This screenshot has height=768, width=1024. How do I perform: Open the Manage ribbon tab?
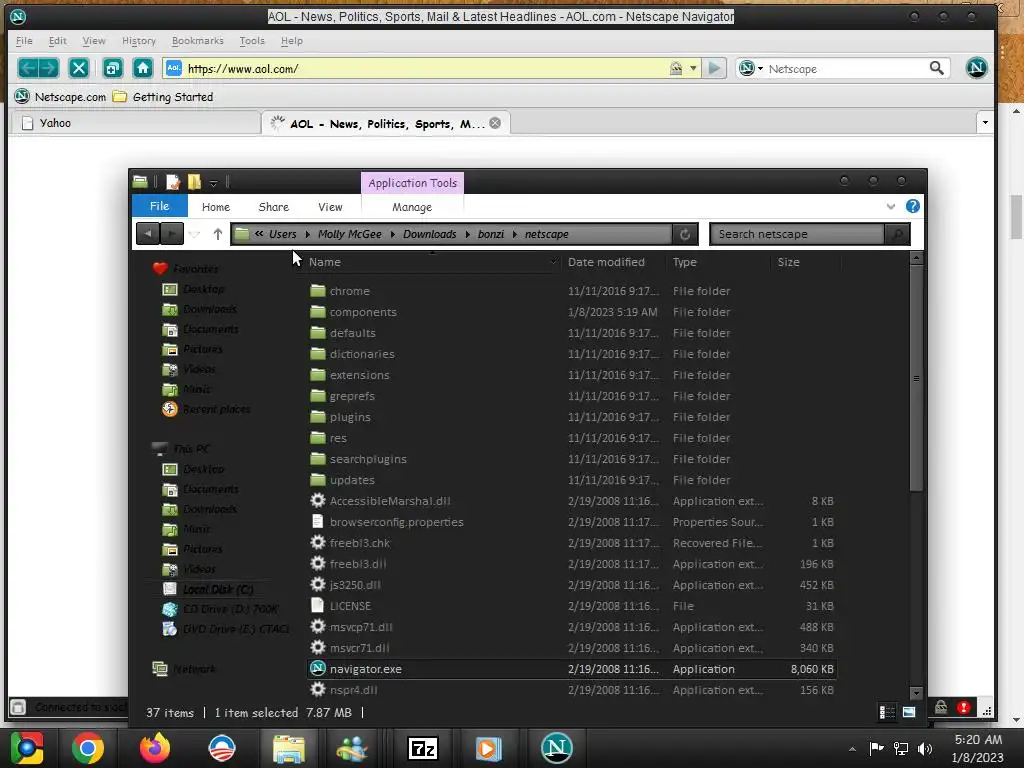[411, 206]
